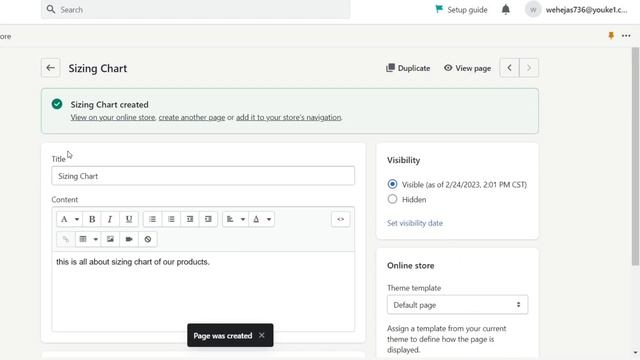Clear formatting icon
This screenshot has height=360, width=640.
click(x=148, y=239)
